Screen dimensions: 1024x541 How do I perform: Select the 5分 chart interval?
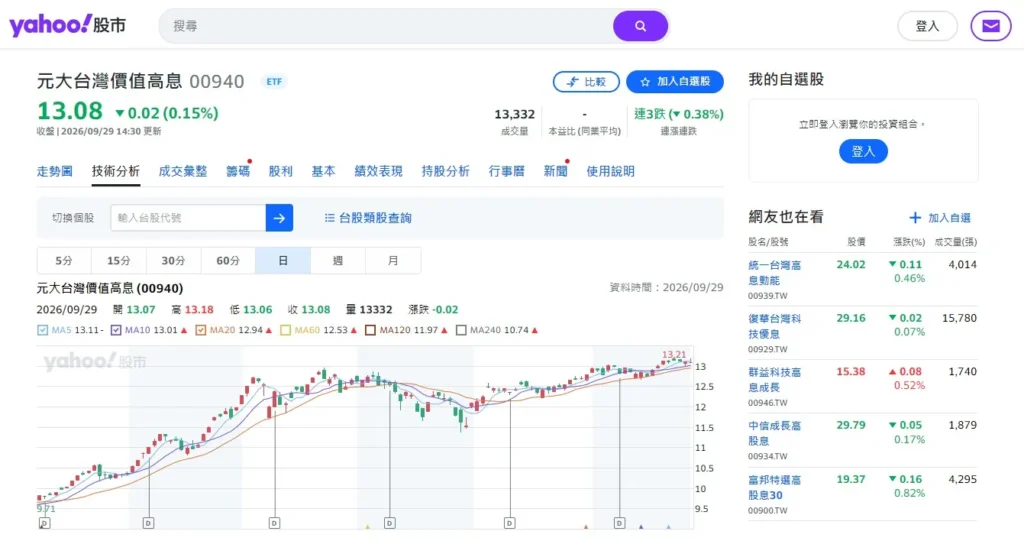coord(64,261)
